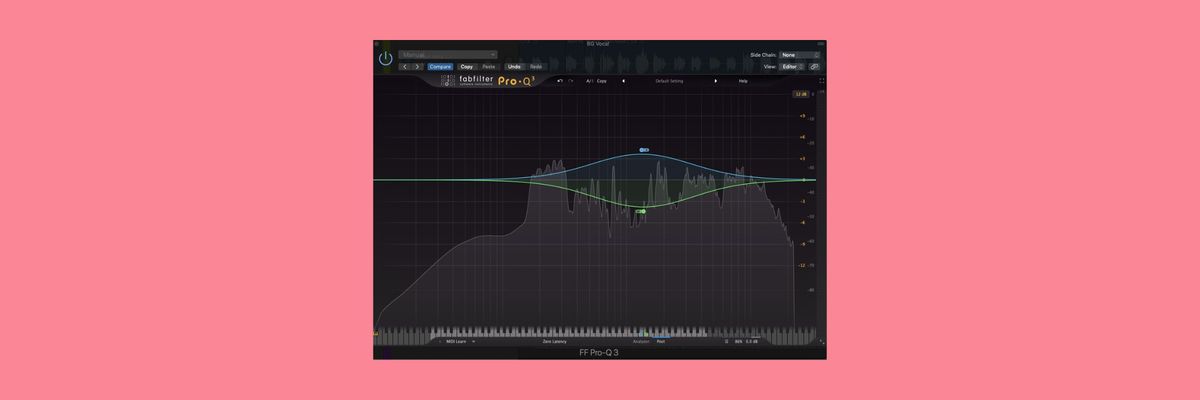
Task: Open the Side Chain dropdown
Action: click(799, 55)
